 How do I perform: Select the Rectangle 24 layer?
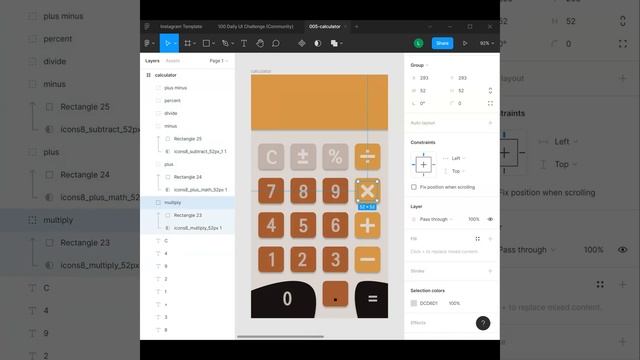click(x=187, y=177)
